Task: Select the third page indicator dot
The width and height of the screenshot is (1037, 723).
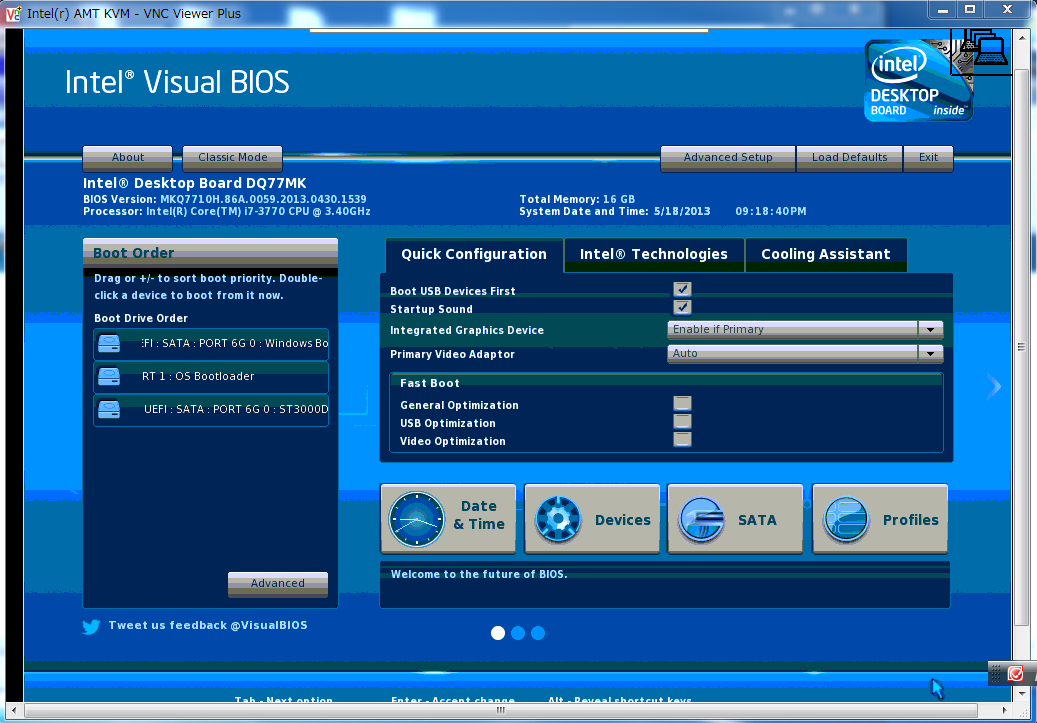Action: point(538,633)
